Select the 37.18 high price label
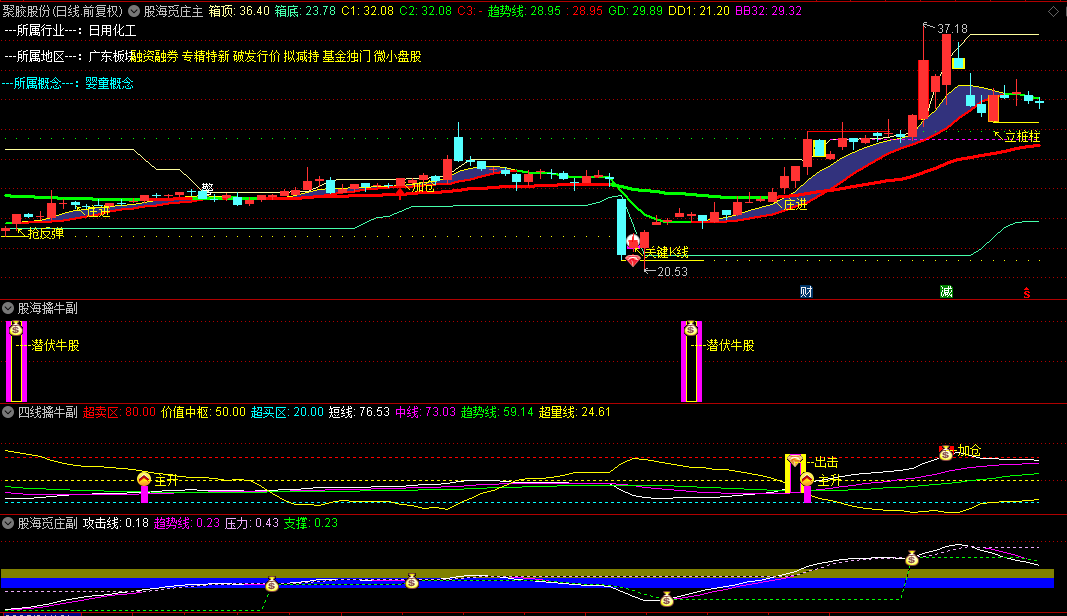Screen dimensions: 1067x616 tap(952, 30)
